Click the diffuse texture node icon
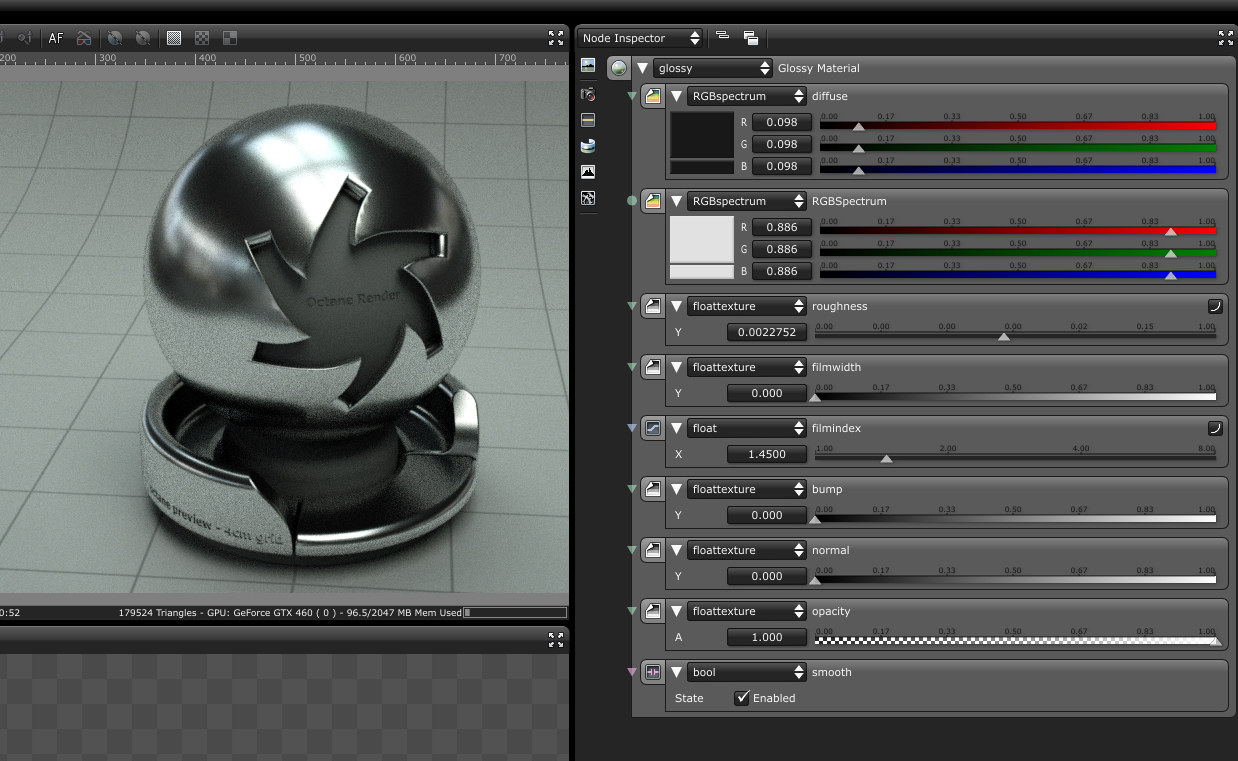The height and width of the screenshot is (761, 1238). pos(653,96)
